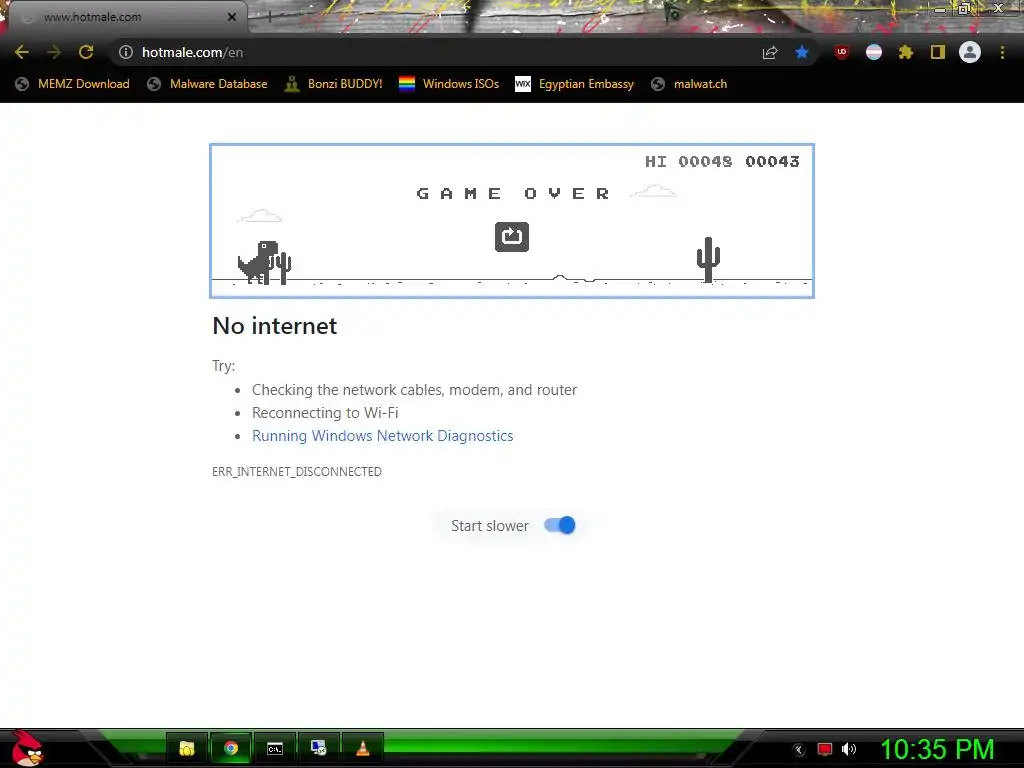View site information icon in address bar
Image resolution: width=1024 pixels, height=768 pixels.
point(125,52)
